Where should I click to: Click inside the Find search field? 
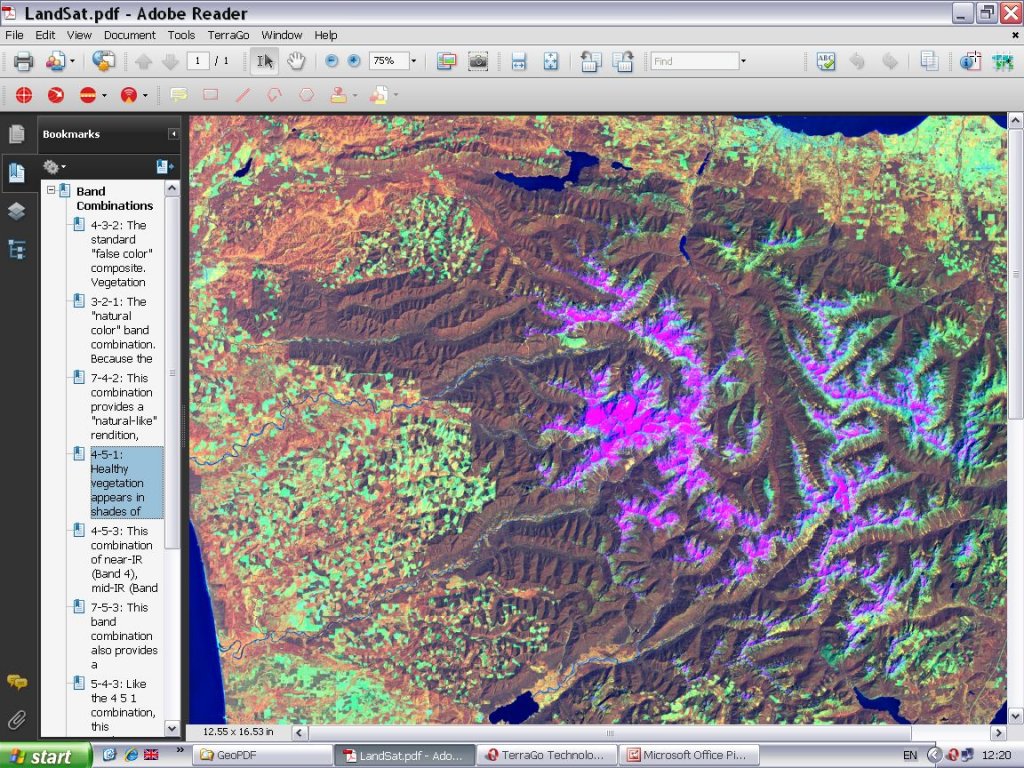tap(693, 61)
